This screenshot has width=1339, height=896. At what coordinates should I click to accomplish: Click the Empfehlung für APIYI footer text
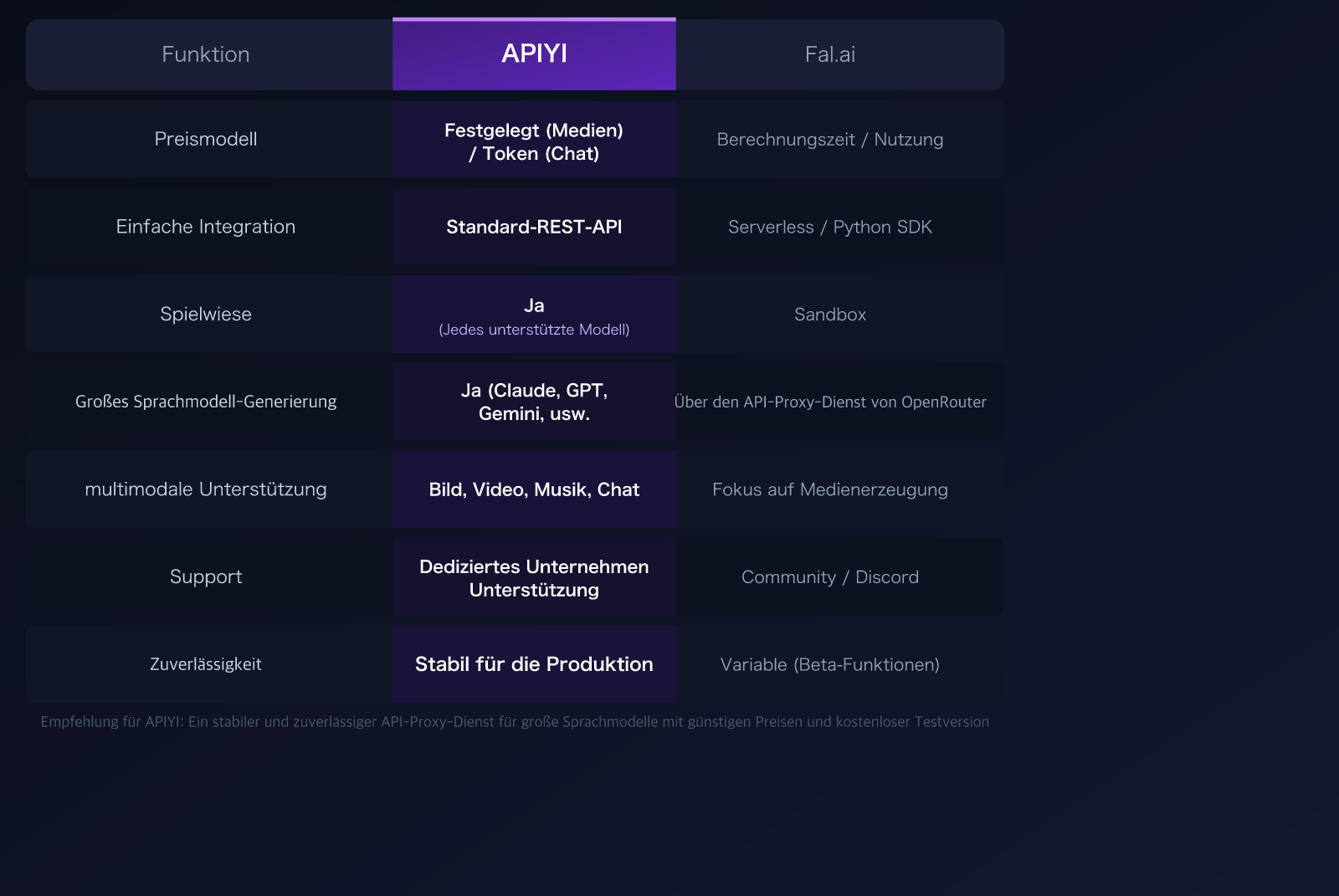tap(515, 721)
